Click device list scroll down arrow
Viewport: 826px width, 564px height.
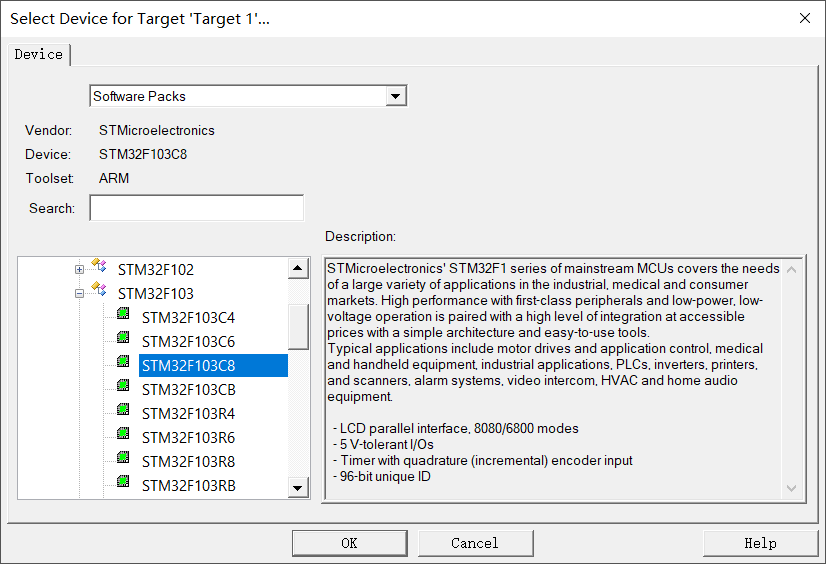(x=298, y=488)
